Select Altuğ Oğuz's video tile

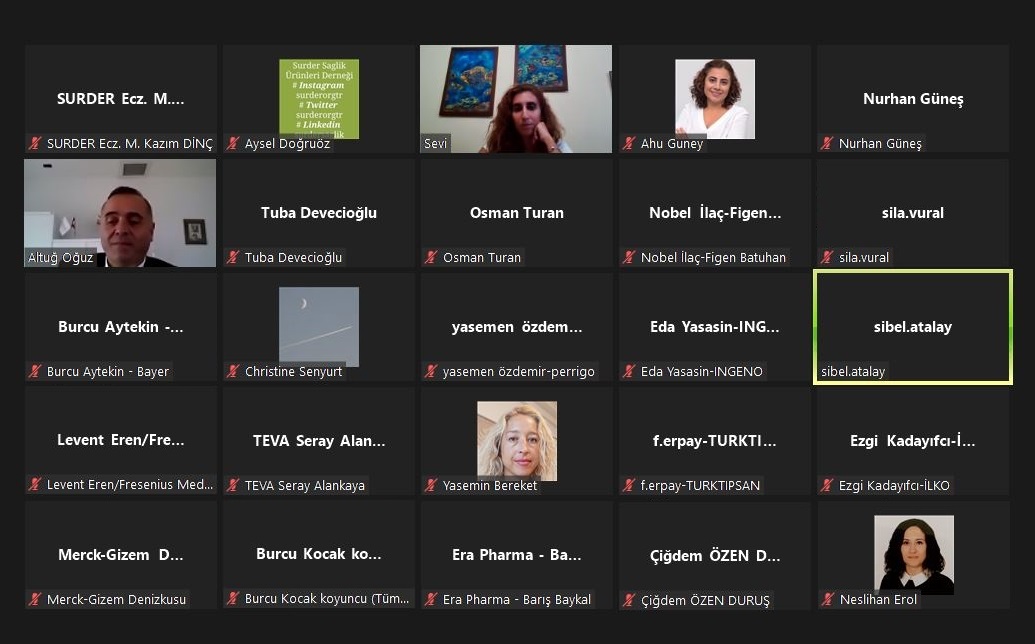(120, 212)
